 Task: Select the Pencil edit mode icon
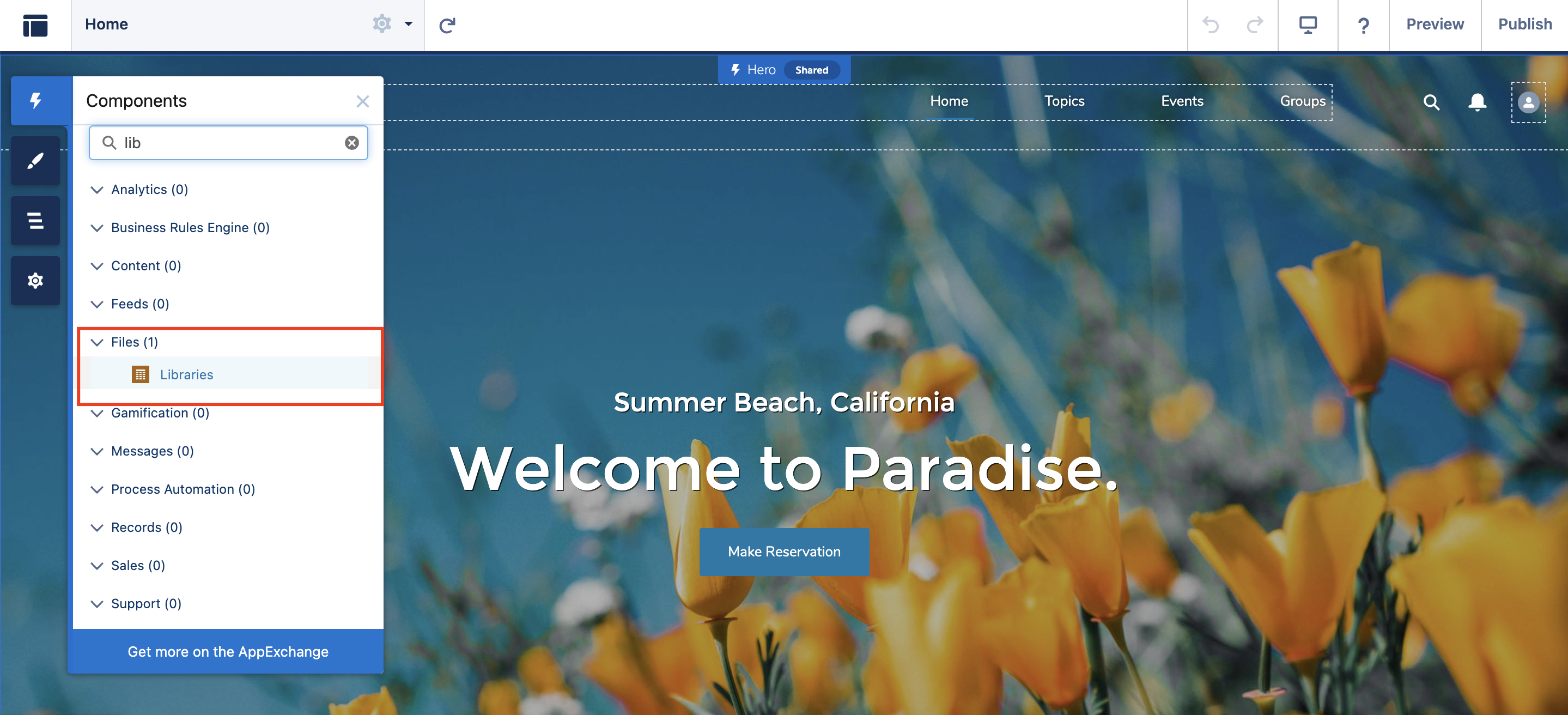(35, 160)
